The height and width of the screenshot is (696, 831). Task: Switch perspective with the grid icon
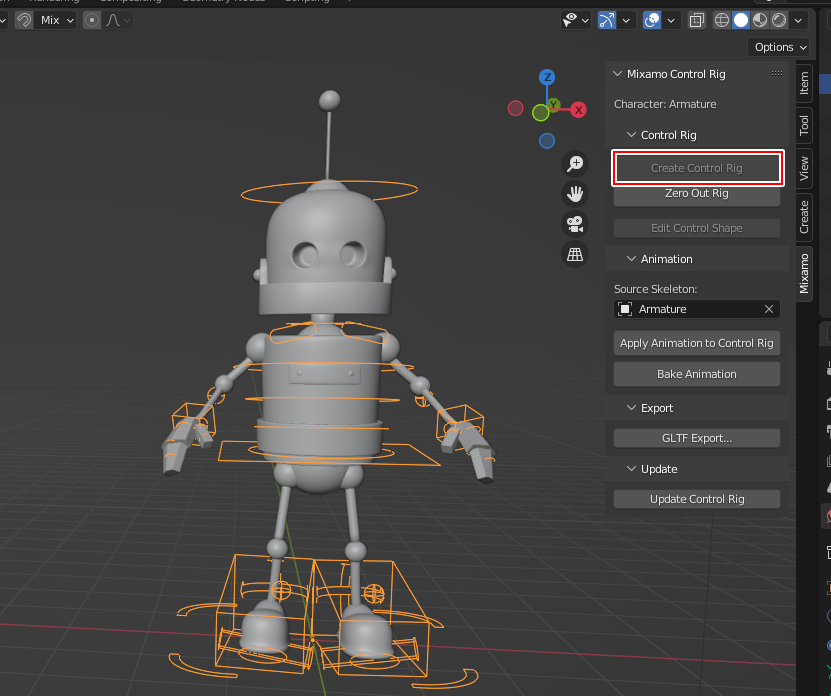tap(575, 255)
